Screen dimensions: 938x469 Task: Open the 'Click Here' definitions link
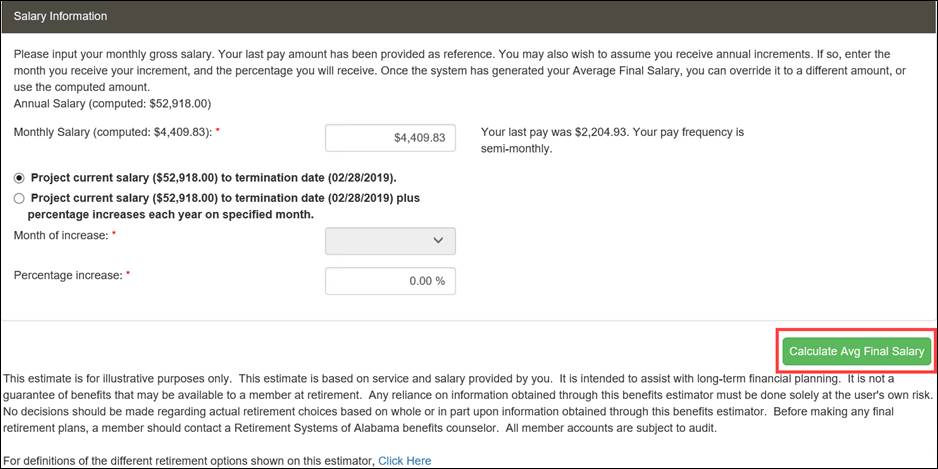(404, 461)
